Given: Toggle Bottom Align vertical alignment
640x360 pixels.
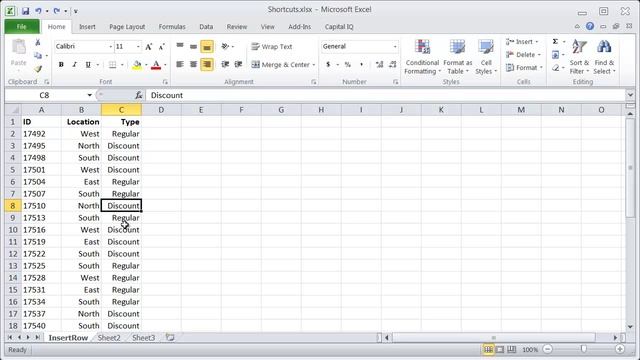Looking at the screenshot, I should tap(207, 47).
